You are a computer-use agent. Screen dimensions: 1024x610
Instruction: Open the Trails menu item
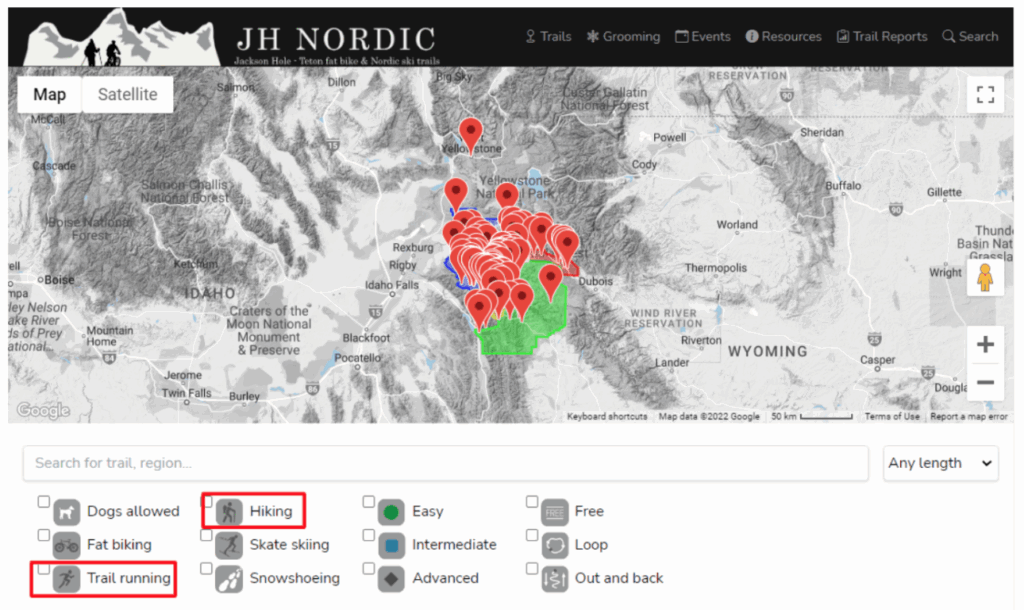point(549,37)
